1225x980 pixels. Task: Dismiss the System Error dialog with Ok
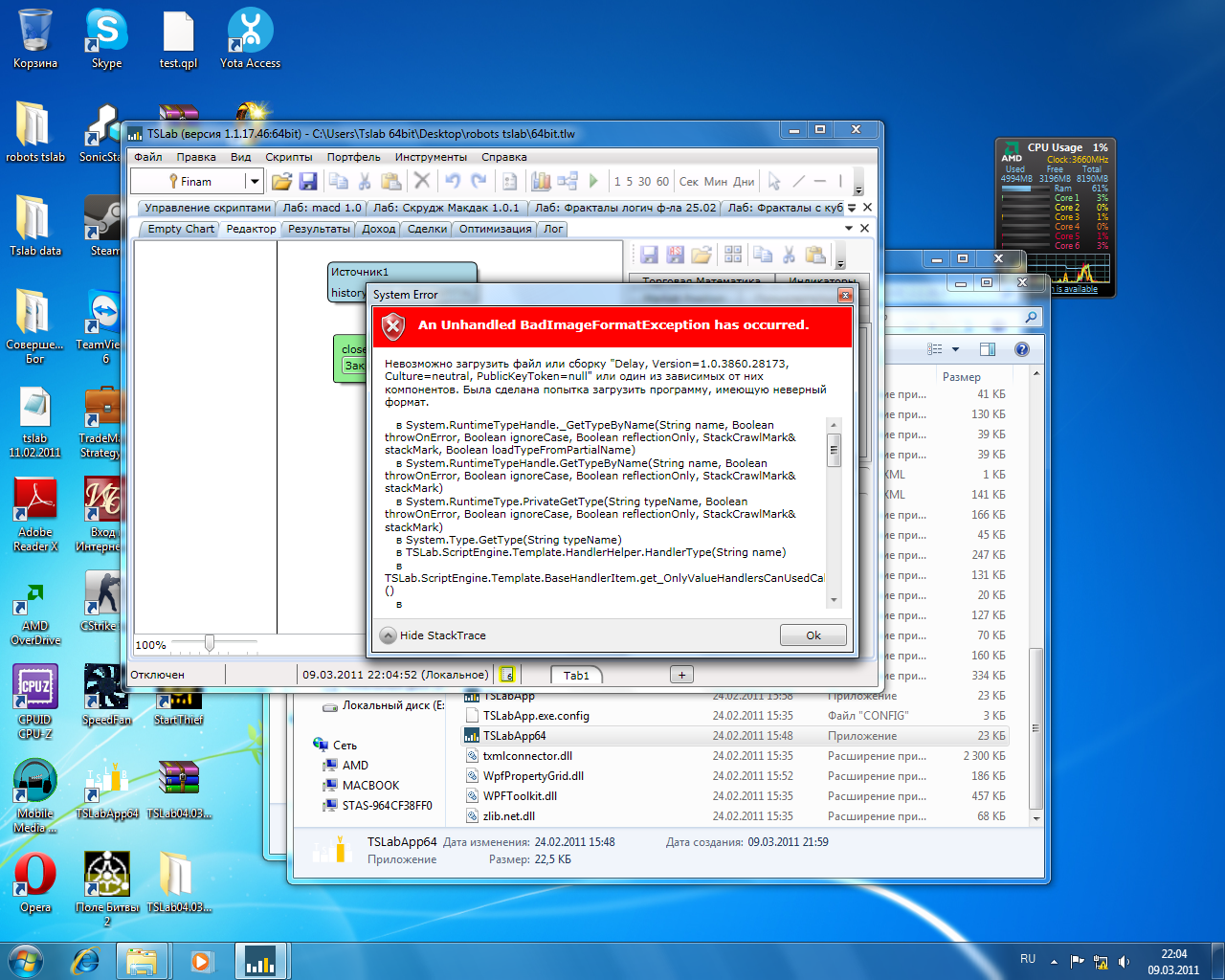coord(813,635)
